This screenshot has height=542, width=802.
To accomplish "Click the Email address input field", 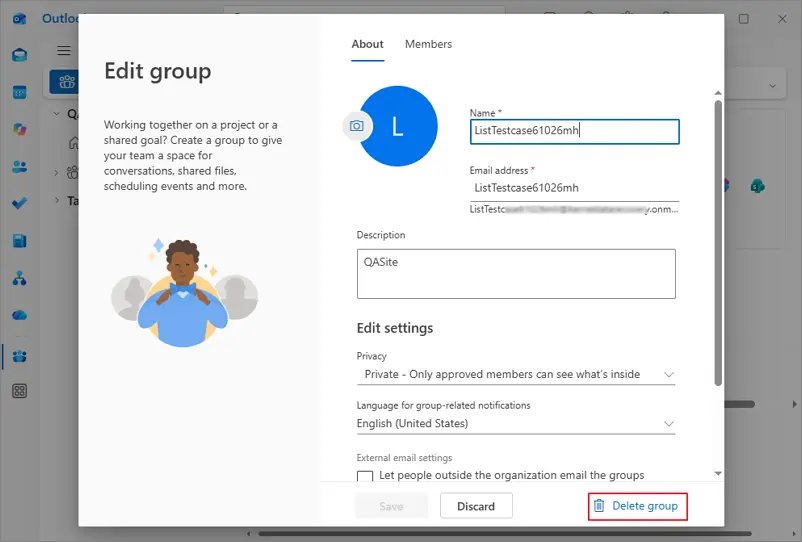I will point(574,188).
